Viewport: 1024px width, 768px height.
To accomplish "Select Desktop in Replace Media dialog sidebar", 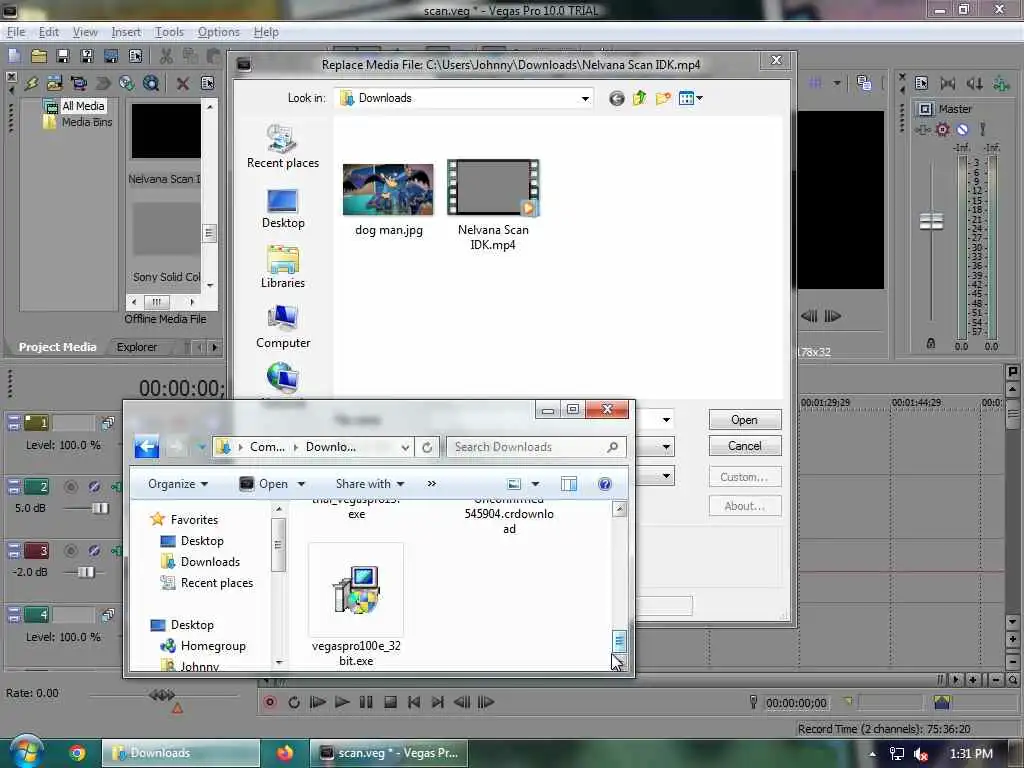I will coord(283,209).
